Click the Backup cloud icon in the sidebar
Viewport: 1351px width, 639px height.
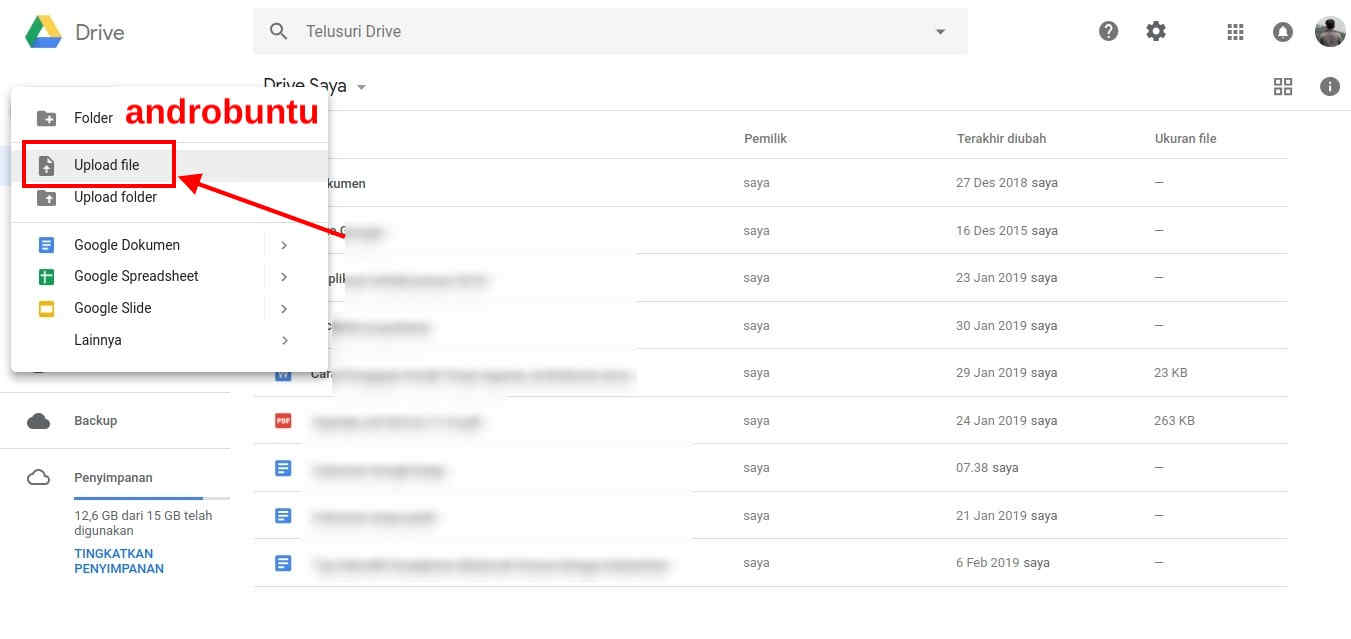click(x=38, y=420)
